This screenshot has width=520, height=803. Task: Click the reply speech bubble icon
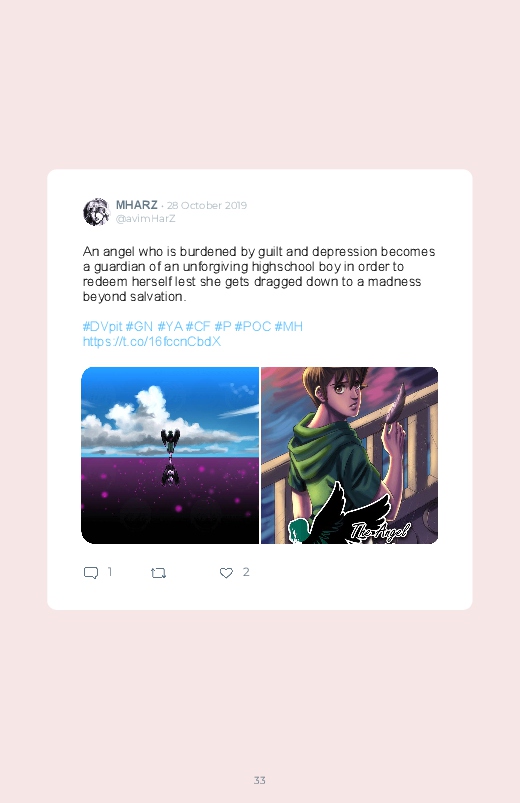pyautogui.click(x=91, y=573)
